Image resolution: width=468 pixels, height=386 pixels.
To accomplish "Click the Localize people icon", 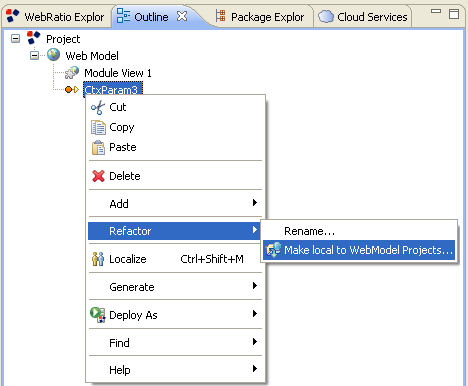I will [98, 259].
